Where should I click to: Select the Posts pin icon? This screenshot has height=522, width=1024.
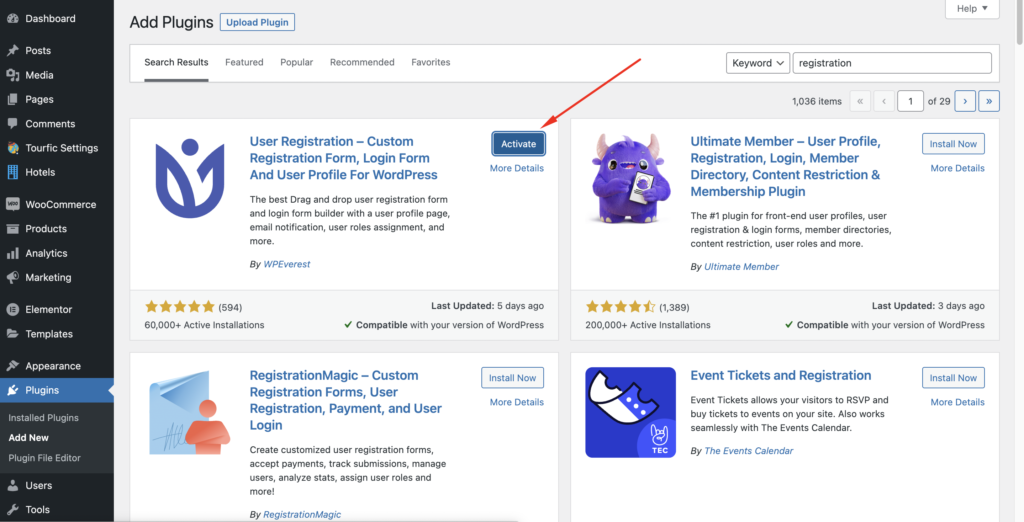coord(12,50)
